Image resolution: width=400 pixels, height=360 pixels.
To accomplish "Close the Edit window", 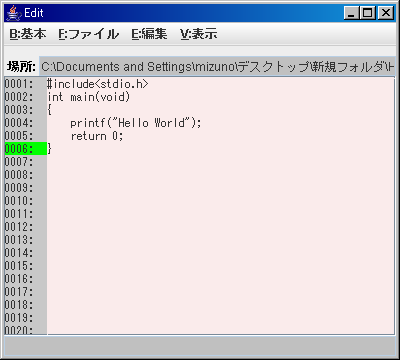I will 386,13.
